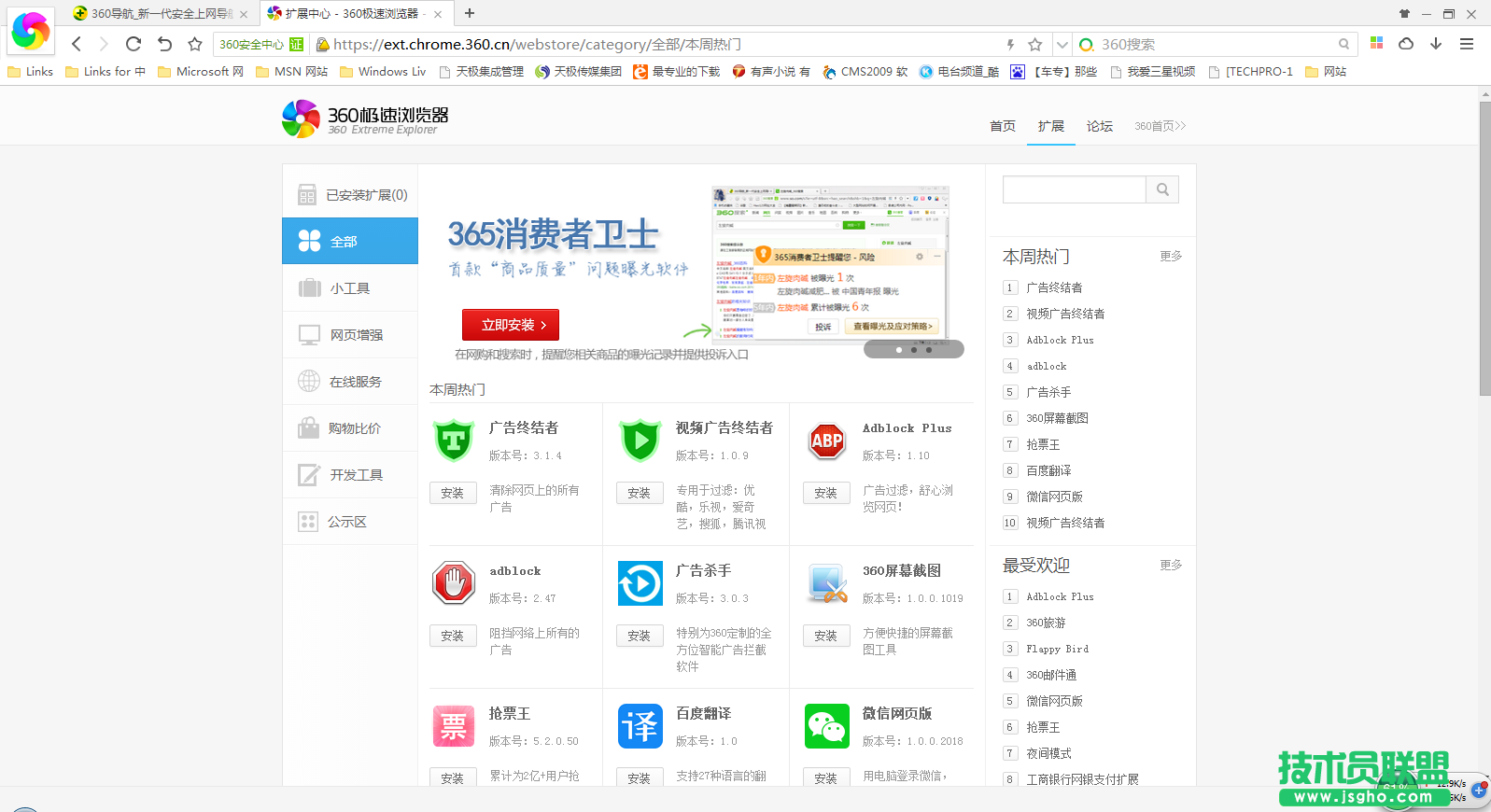Reload the page with the refresh icon
This screenshot has height=812, width=1491.
(134, 44)
